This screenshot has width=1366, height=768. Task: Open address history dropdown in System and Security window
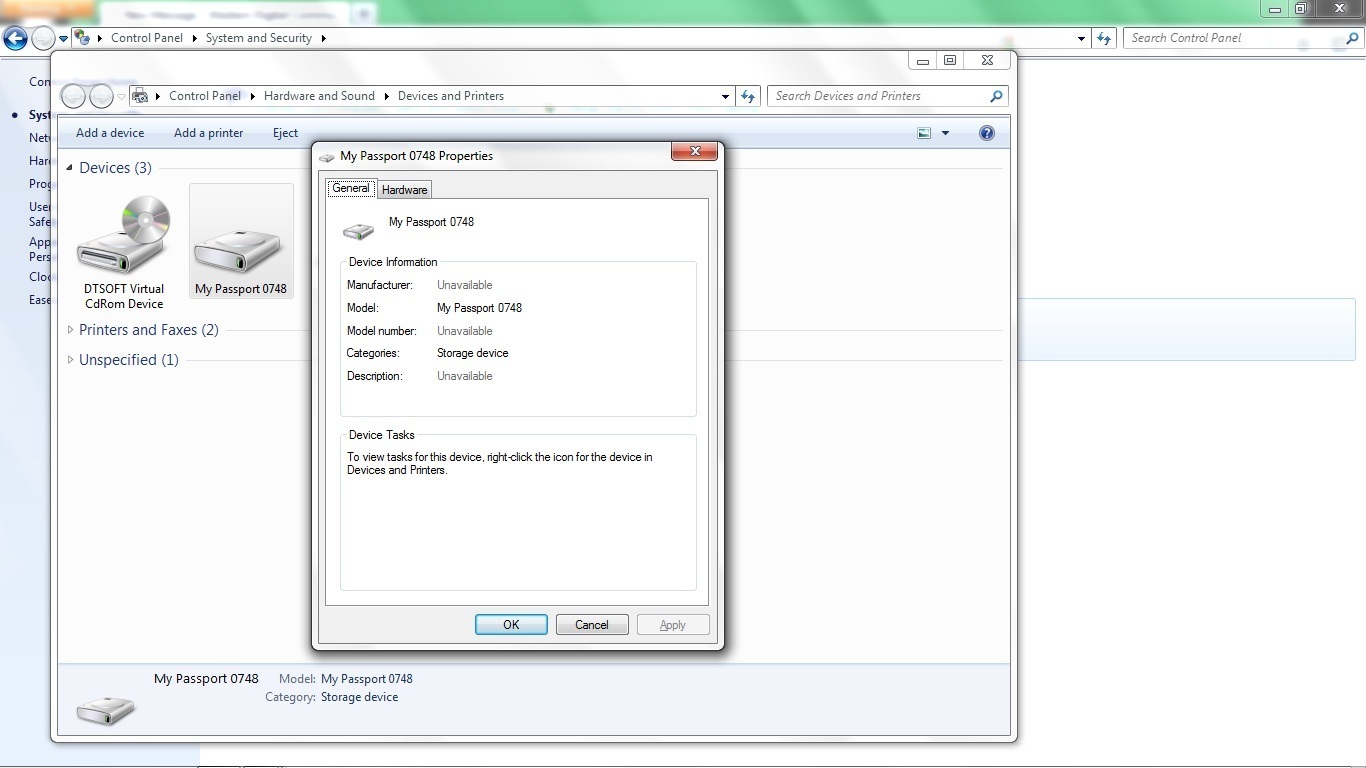(1081, 39)
